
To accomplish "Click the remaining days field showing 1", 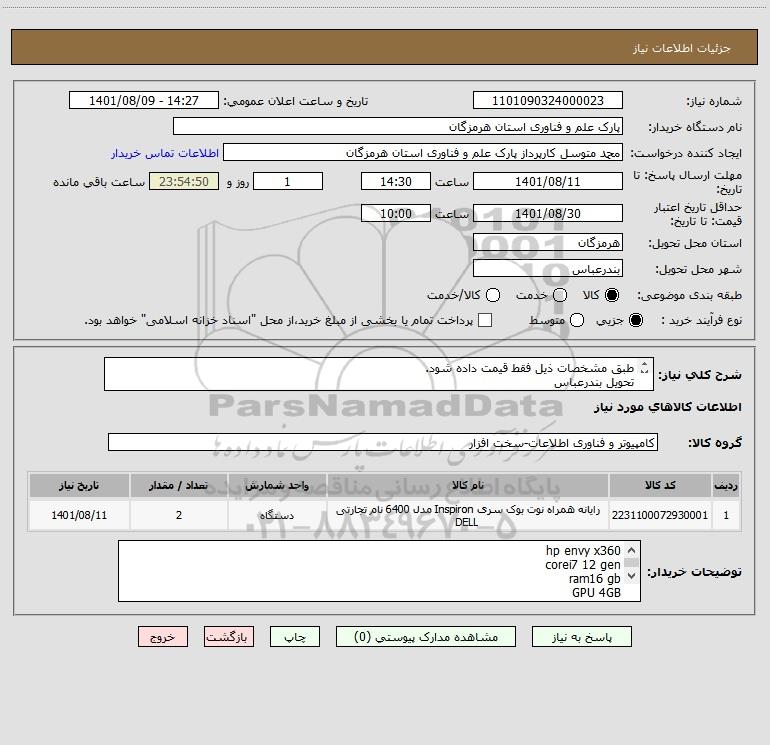I will 288,181.
